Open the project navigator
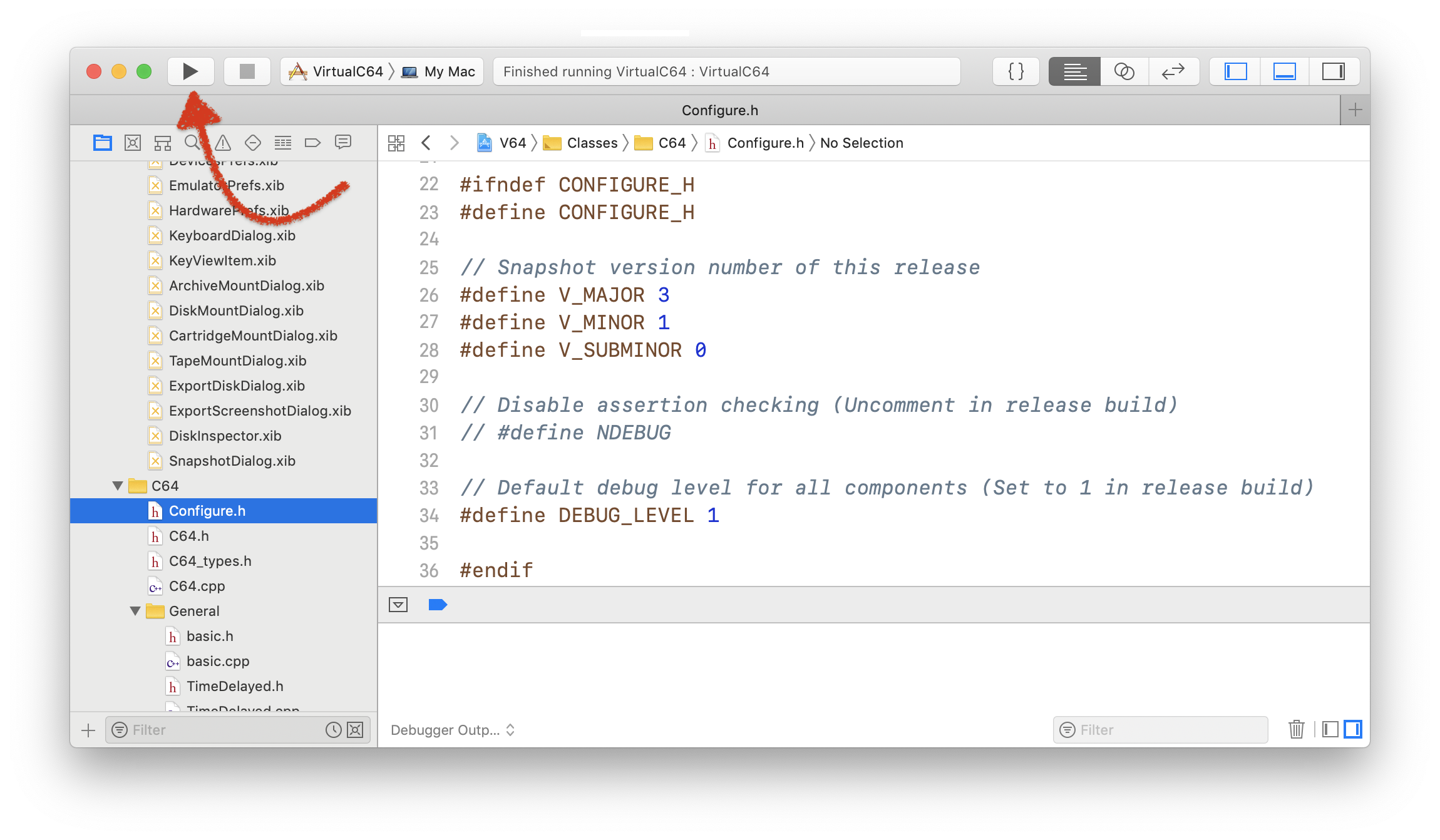The image size is (1440, 840). coord(103,143)
